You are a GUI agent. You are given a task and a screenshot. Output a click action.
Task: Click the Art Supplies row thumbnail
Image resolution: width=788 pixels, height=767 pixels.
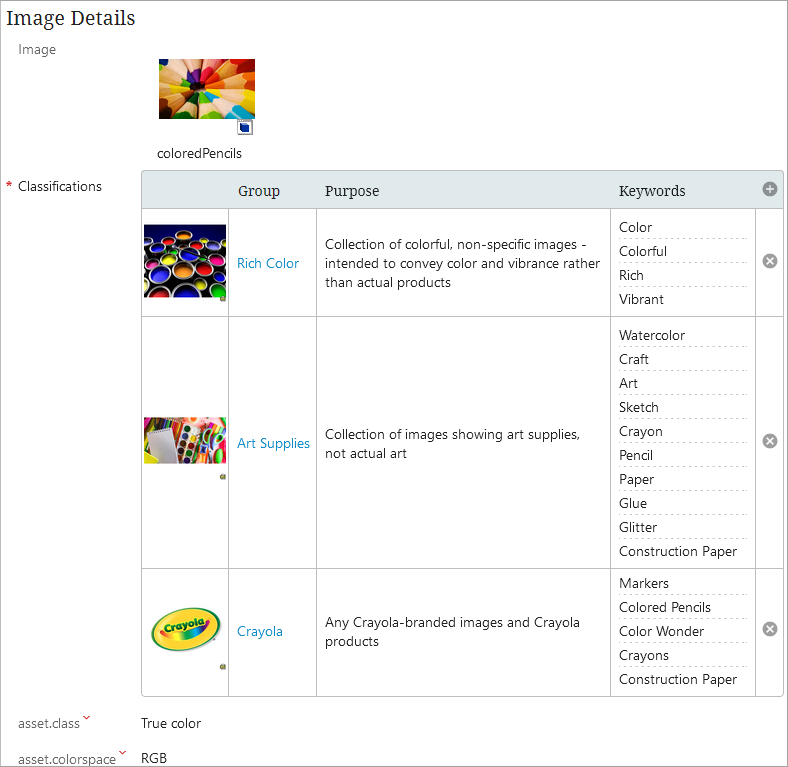coord(185,440)
